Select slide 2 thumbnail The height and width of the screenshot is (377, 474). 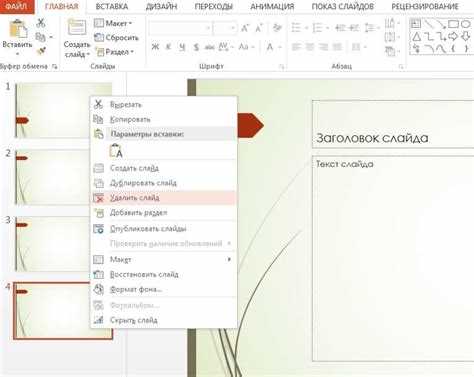pos(53,177)
